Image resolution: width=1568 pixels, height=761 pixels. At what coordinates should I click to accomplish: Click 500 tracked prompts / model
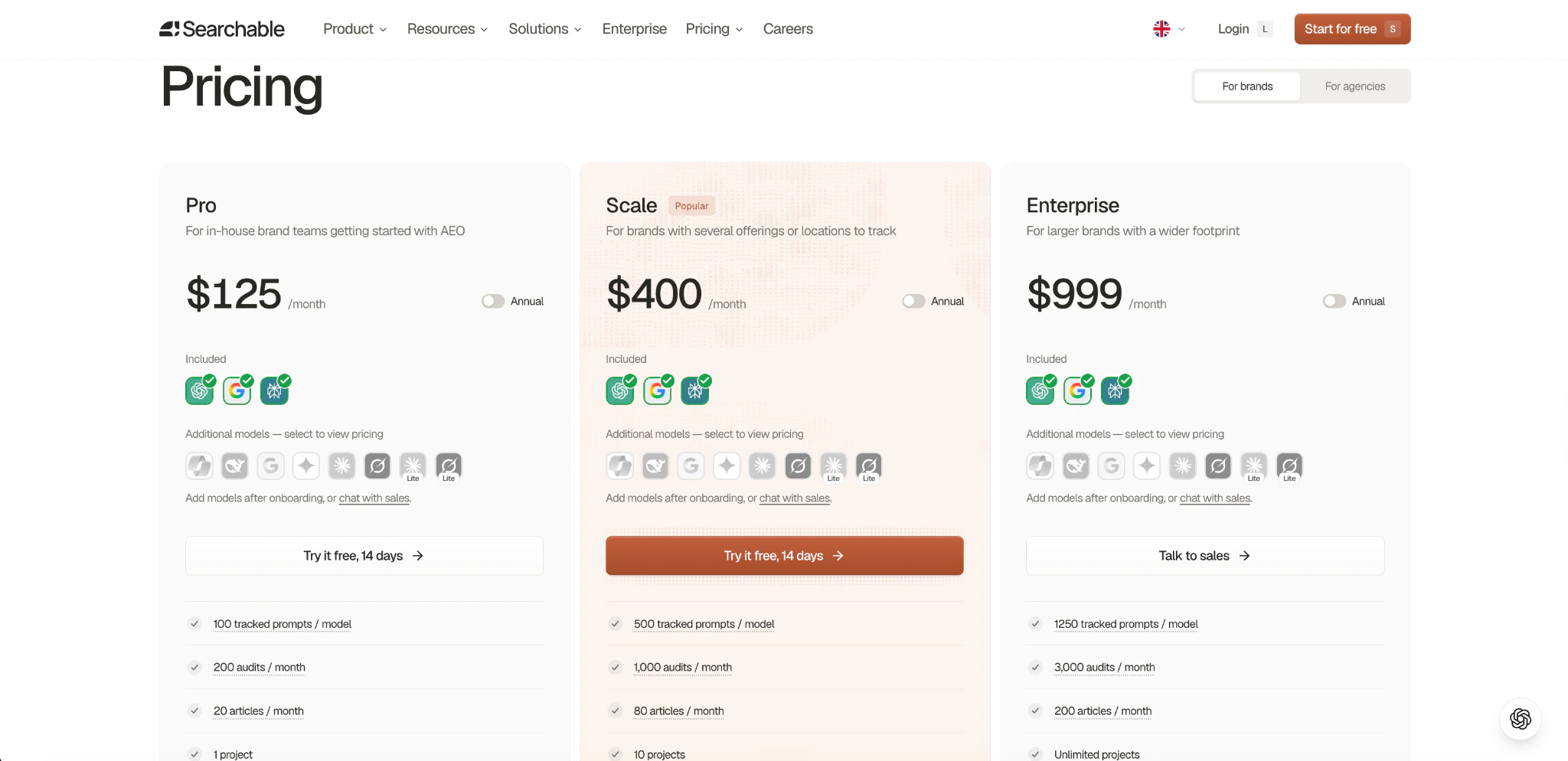[x=704, y=624]
